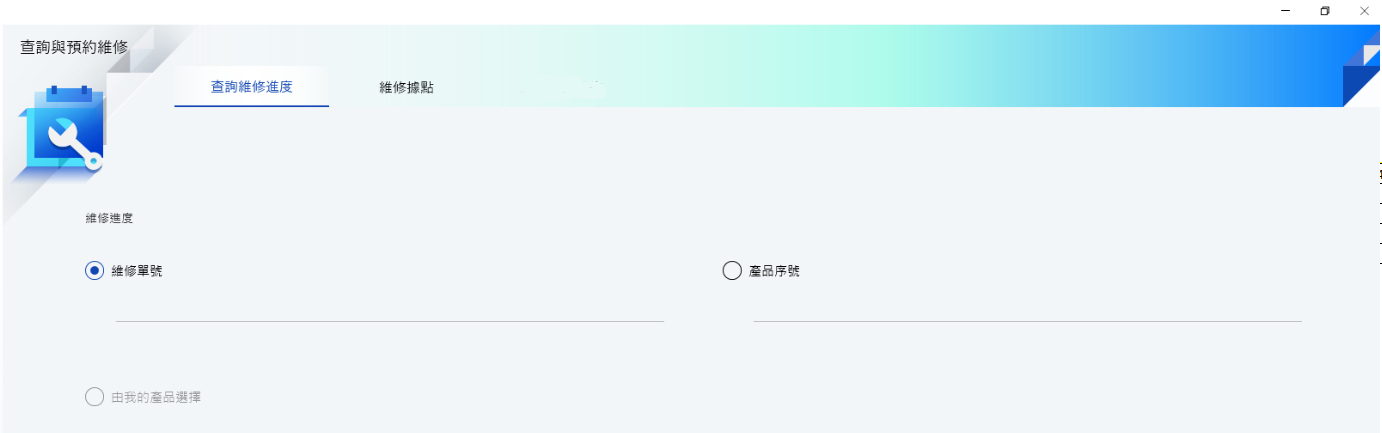The width and height of the screenshot is (1382, 433).
Task: Switch to the 查詢維修進度 tab
Action: pos(251,87)
